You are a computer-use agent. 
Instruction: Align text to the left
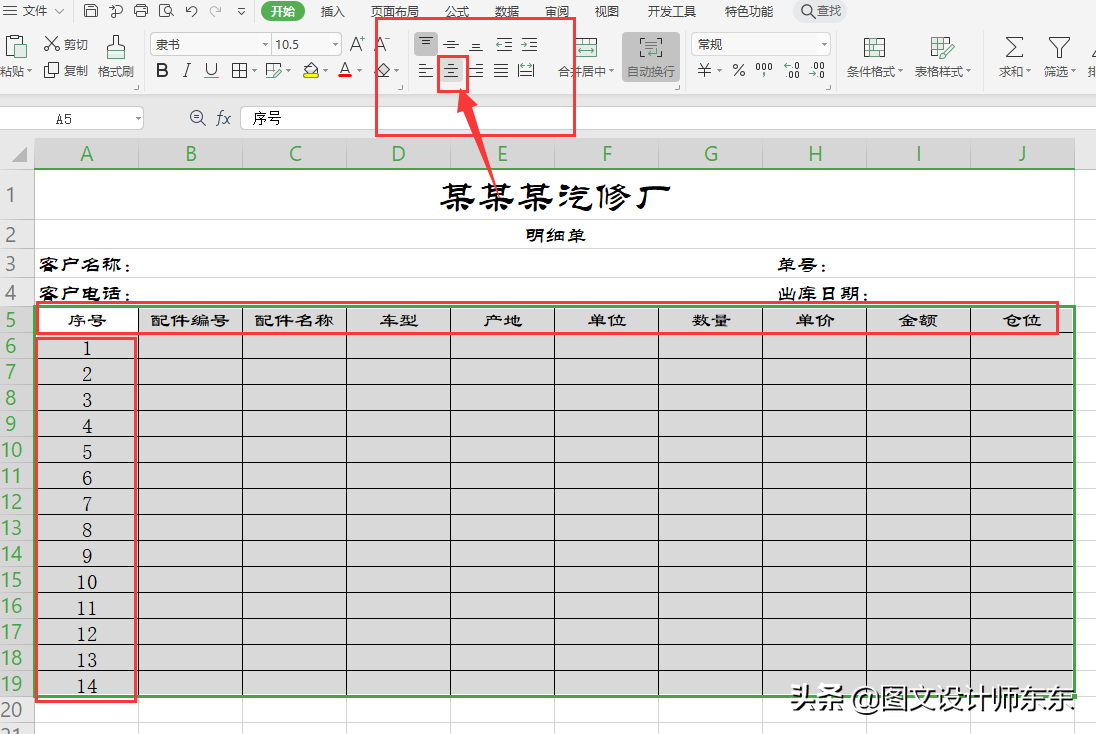pyautogui.click(x=426, y=71)
